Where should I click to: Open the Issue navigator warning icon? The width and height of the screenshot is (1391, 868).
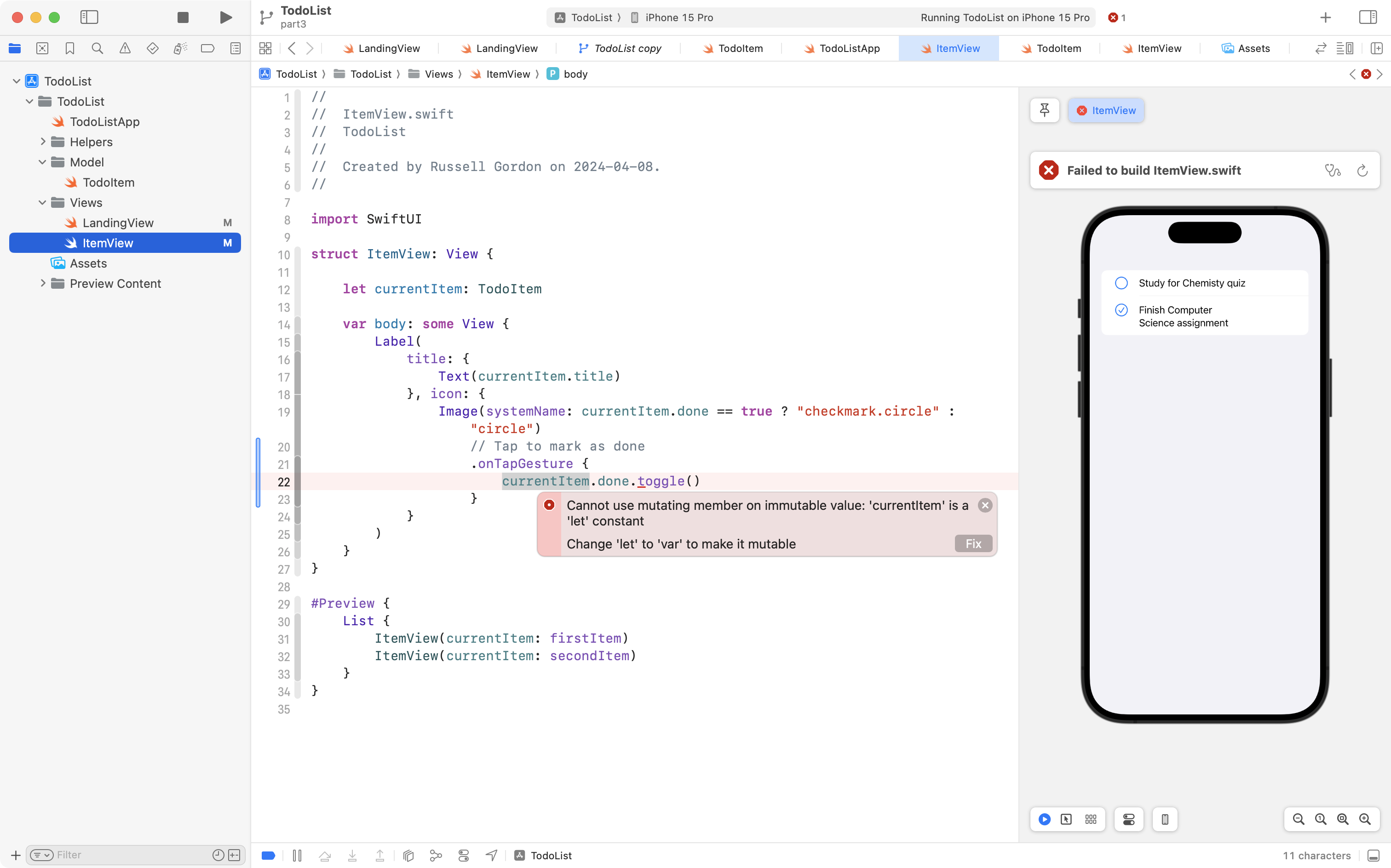point(125,48)
